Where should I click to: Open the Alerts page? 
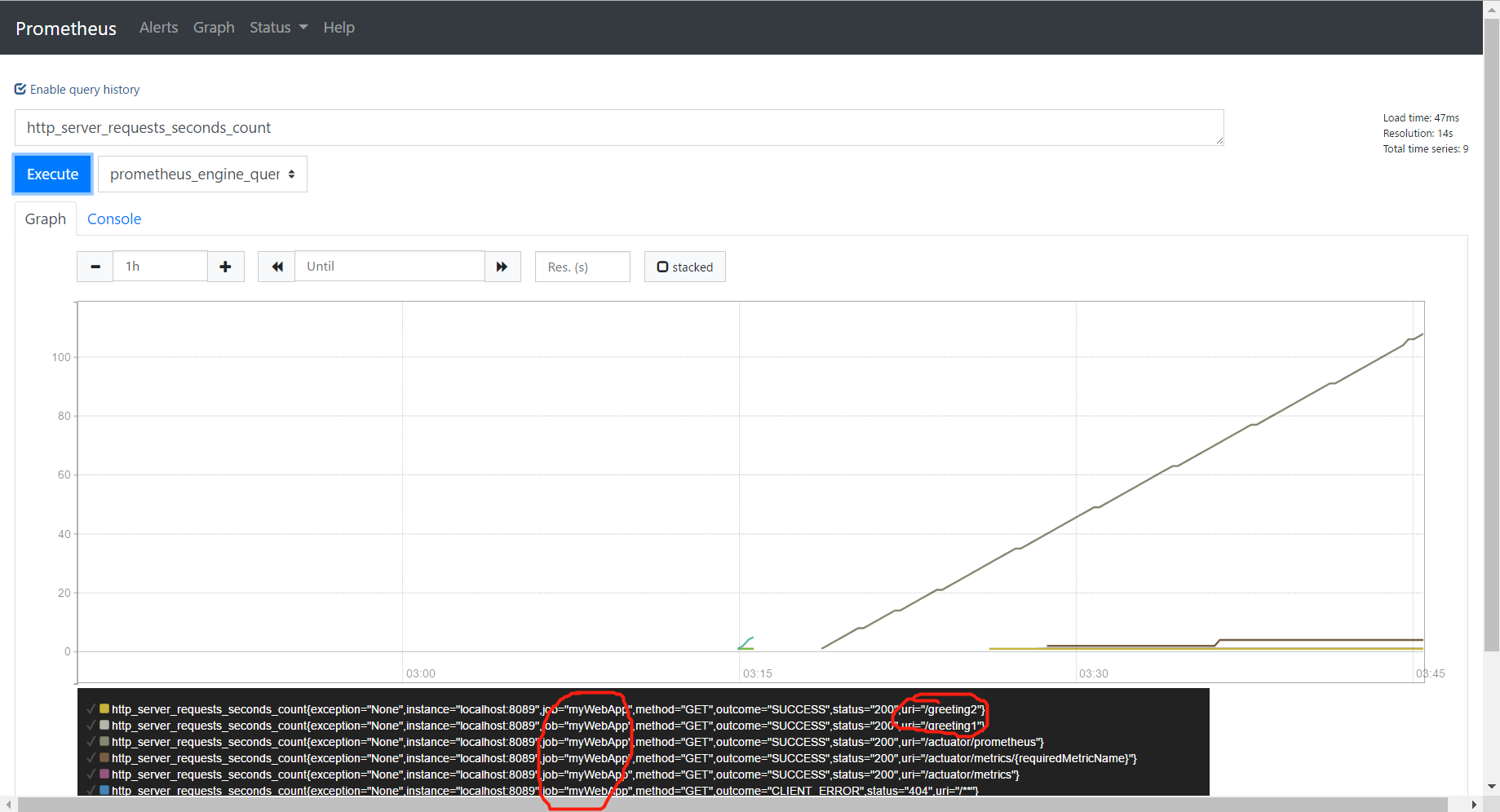(158, 28)
